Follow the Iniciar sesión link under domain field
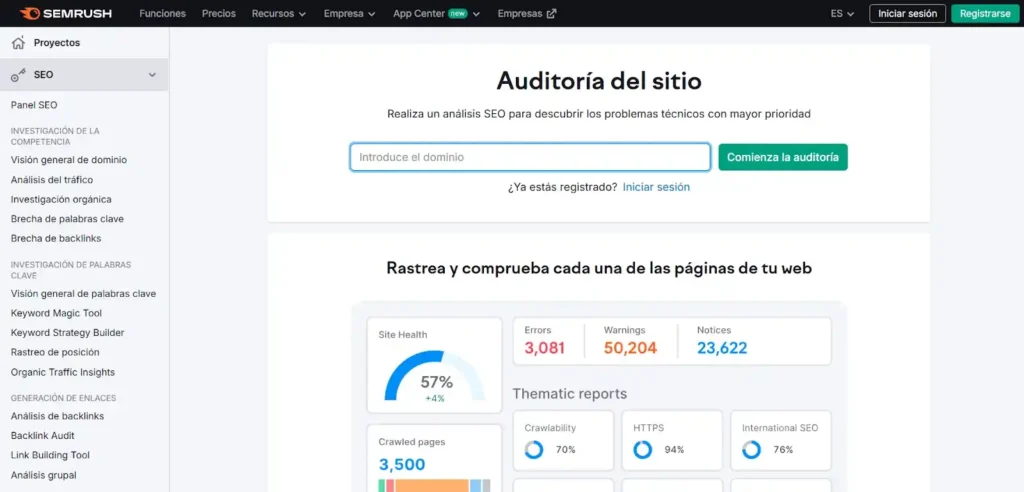This screenshot has width=1024, height=492. point(656,187)
